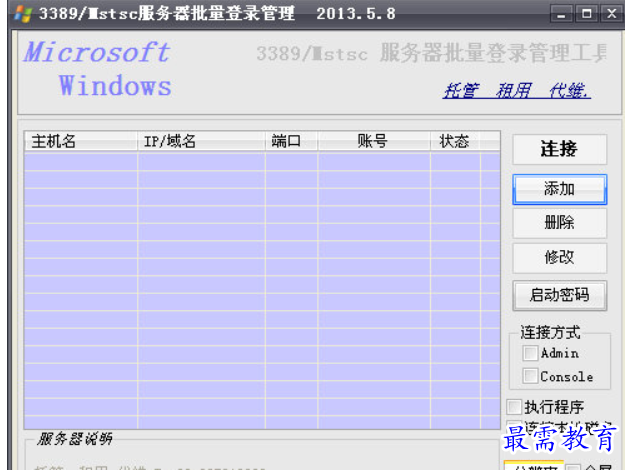The height and width of the screenshot is (470, 625).
Task: Open the 代维 maintenance link
Action: point(568,91)
